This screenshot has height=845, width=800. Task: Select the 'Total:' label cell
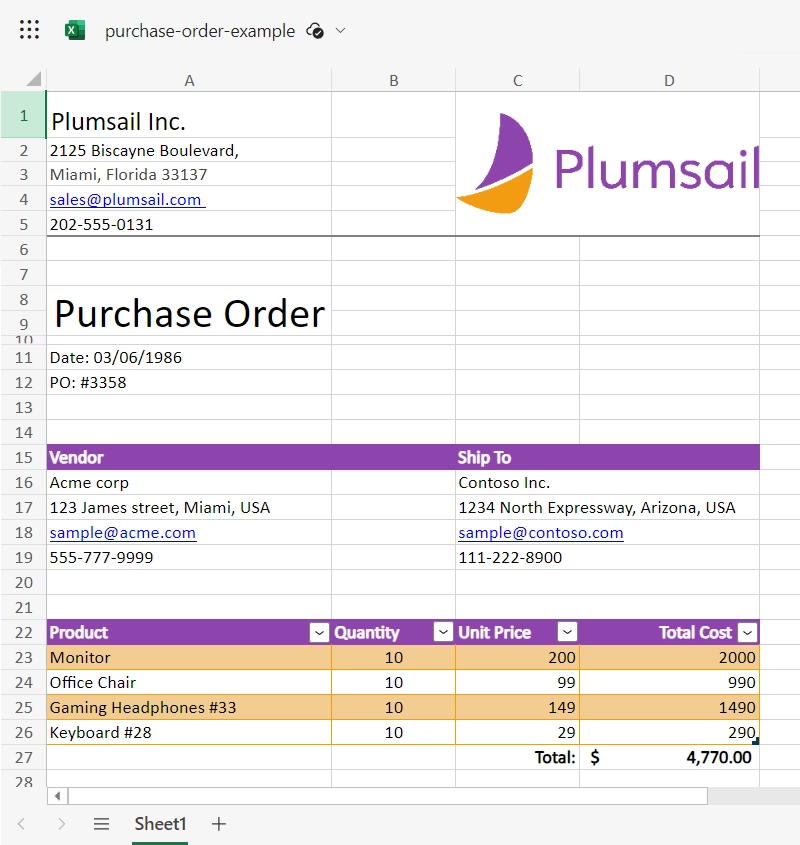(x=518, y=757)
